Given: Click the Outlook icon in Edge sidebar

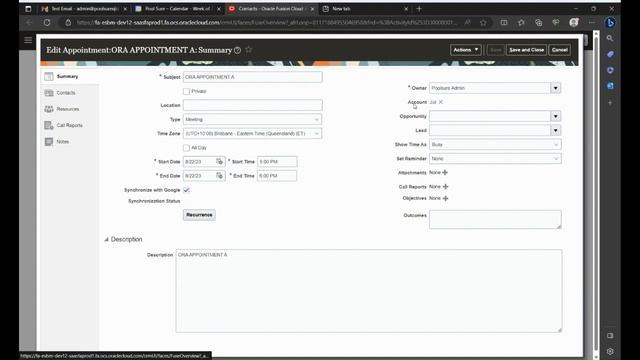Looking at the screenshot, I should [610, 86].
